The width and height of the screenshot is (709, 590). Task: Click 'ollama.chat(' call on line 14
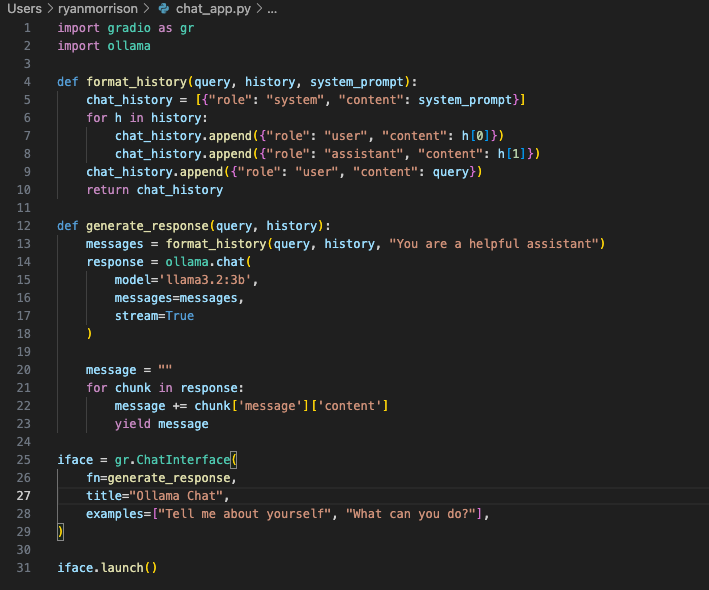click(208, 262)
